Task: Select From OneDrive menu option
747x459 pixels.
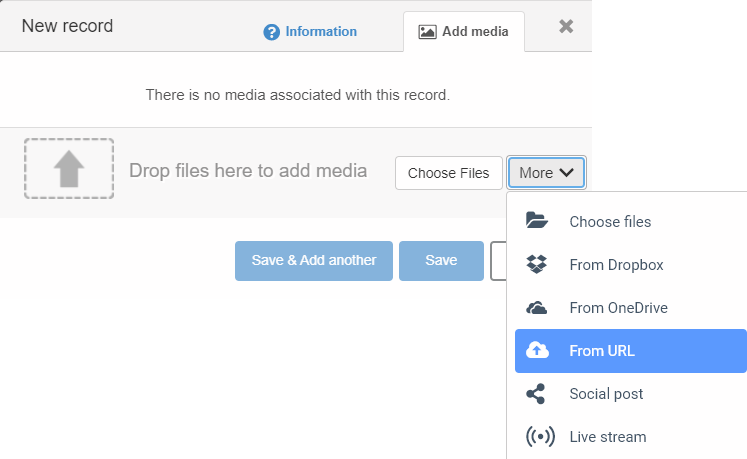Action: (631, 307)
